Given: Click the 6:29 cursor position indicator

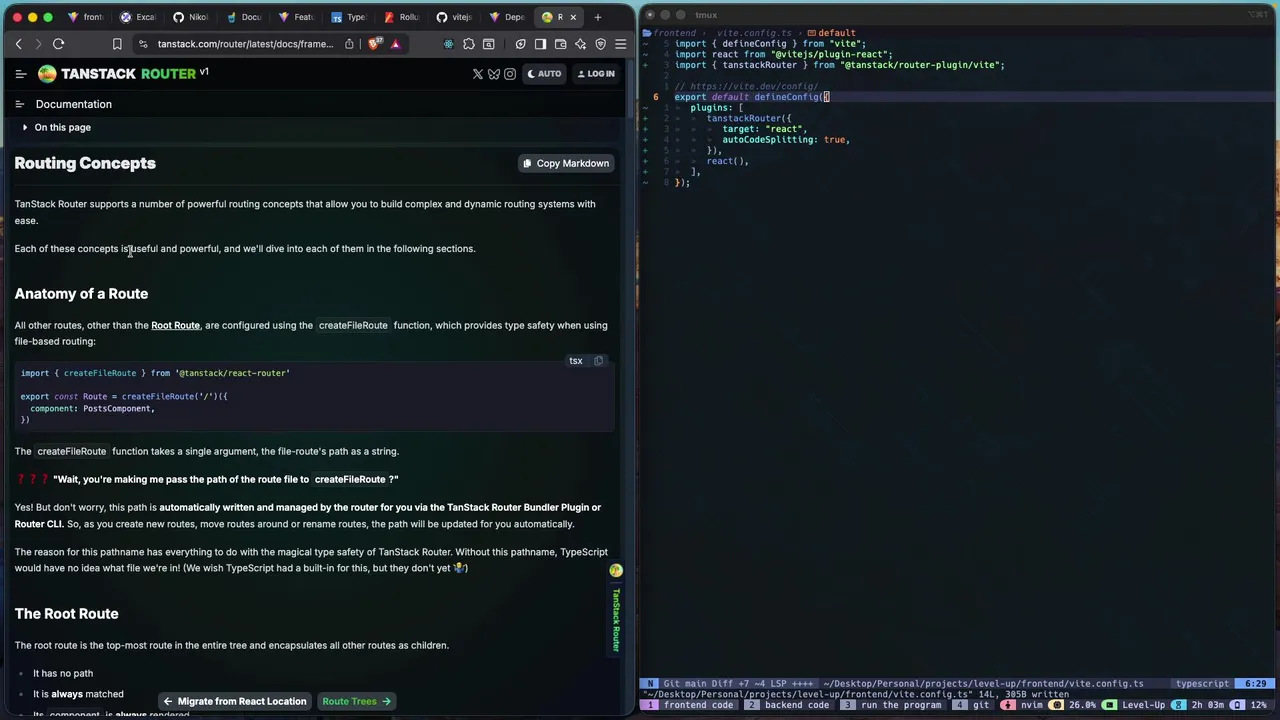Looking at the screenshot, I should (x=1256, y=684).
